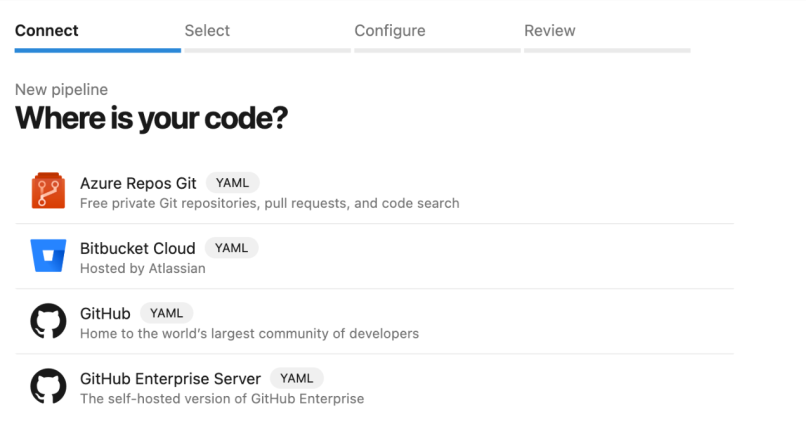Select GitHub as the code source
806x443 pixels.
click(x=374, y=322)
